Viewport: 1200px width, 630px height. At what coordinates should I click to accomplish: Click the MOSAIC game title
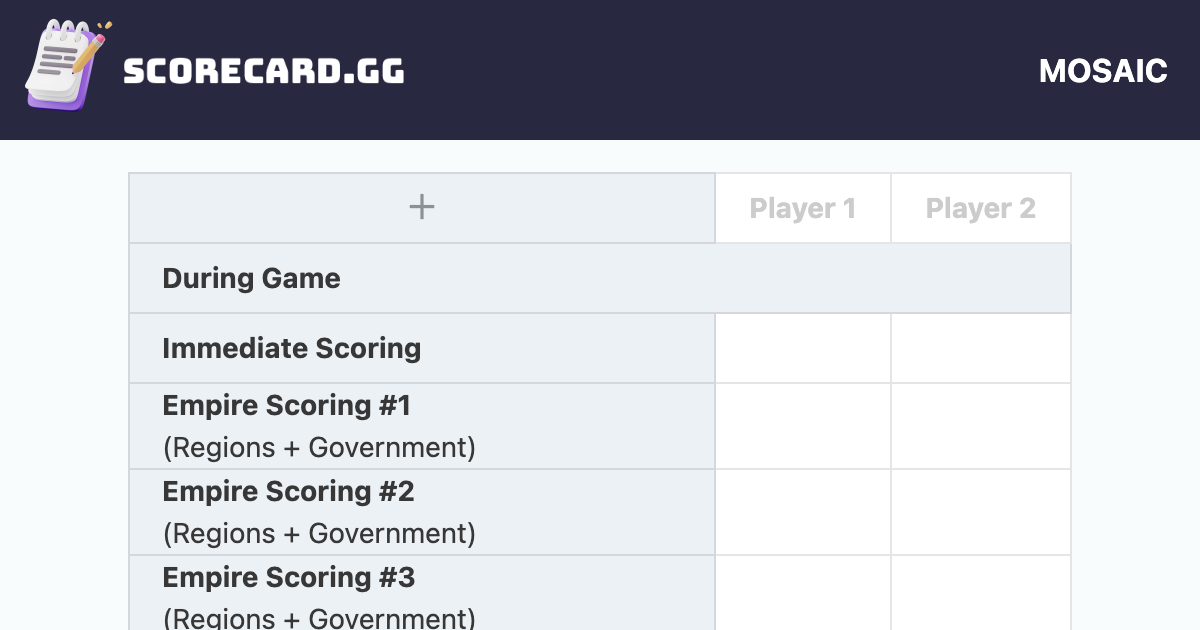coord(1103,71)
